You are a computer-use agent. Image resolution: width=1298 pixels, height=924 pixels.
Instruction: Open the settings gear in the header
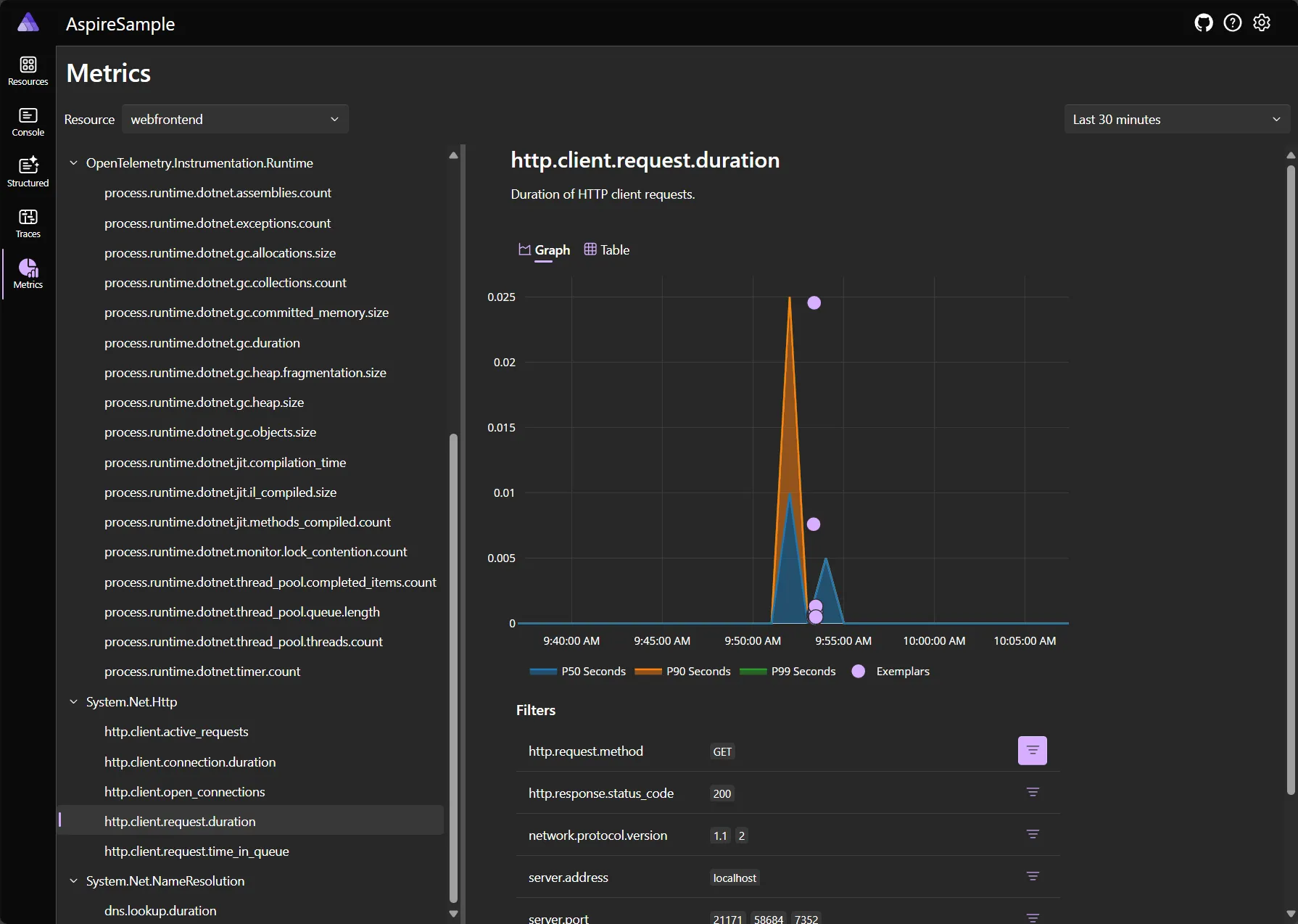pos(1262,22)
